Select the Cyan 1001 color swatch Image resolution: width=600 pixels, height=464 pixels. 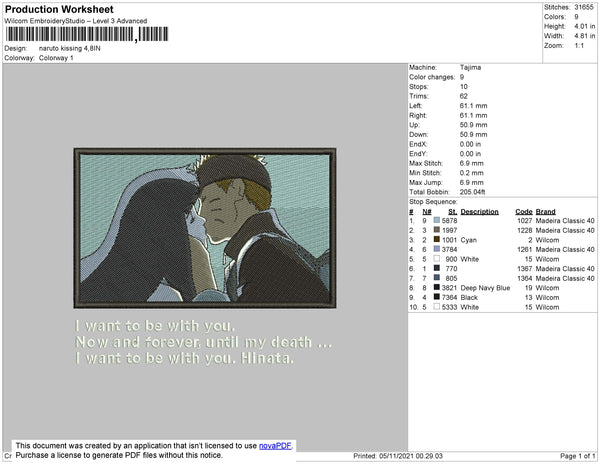point(437,239)
